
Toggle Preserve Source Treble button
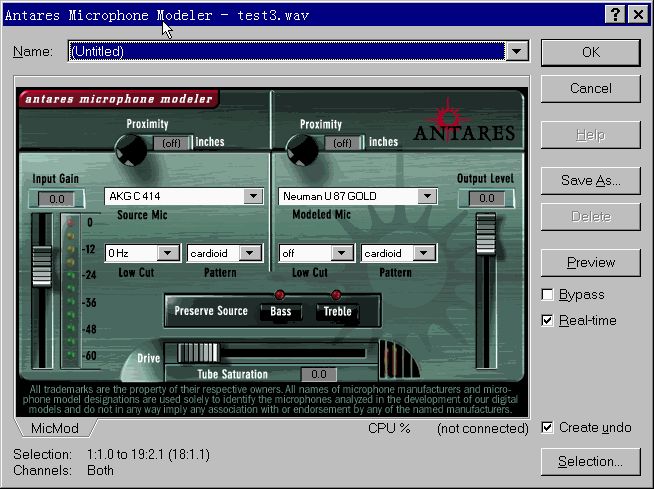[x=337, y=311]
